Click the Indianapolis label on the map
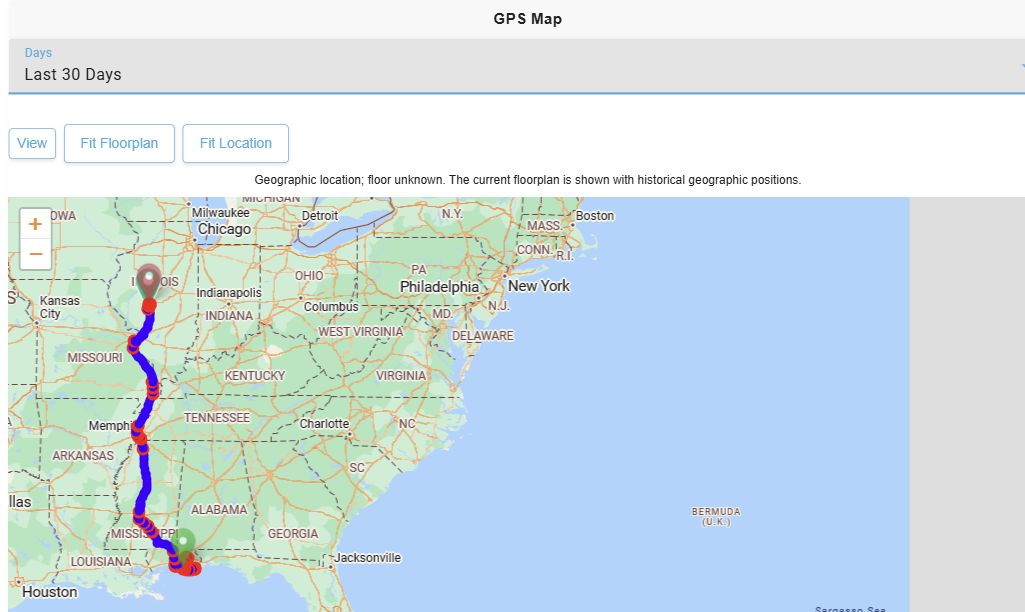The image size is (1025, 612). point(229,293)
